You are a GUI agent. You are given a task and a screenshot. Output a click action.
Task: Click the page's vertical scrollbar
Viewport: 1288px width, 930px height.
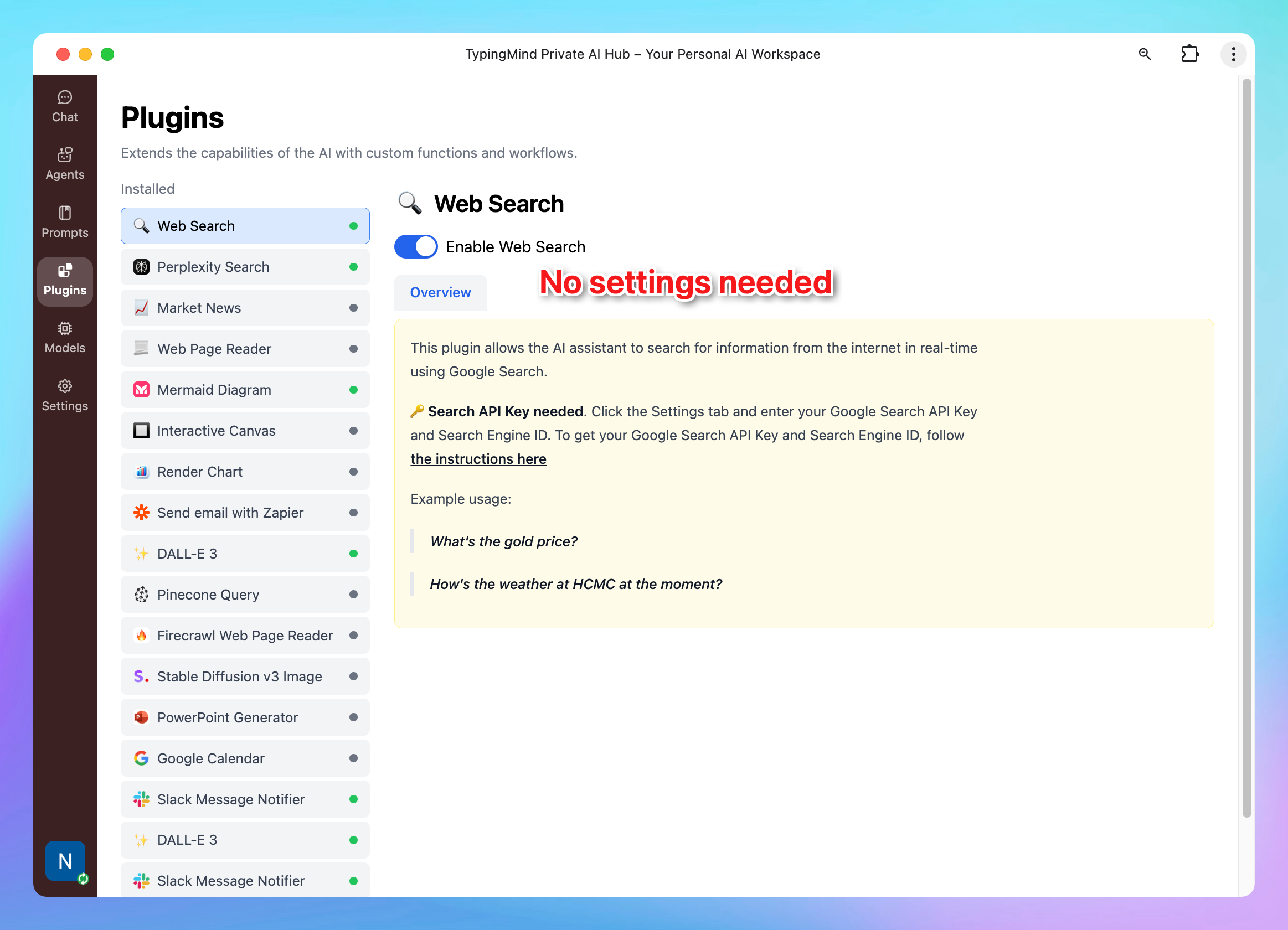click(x=1246, y=448)
